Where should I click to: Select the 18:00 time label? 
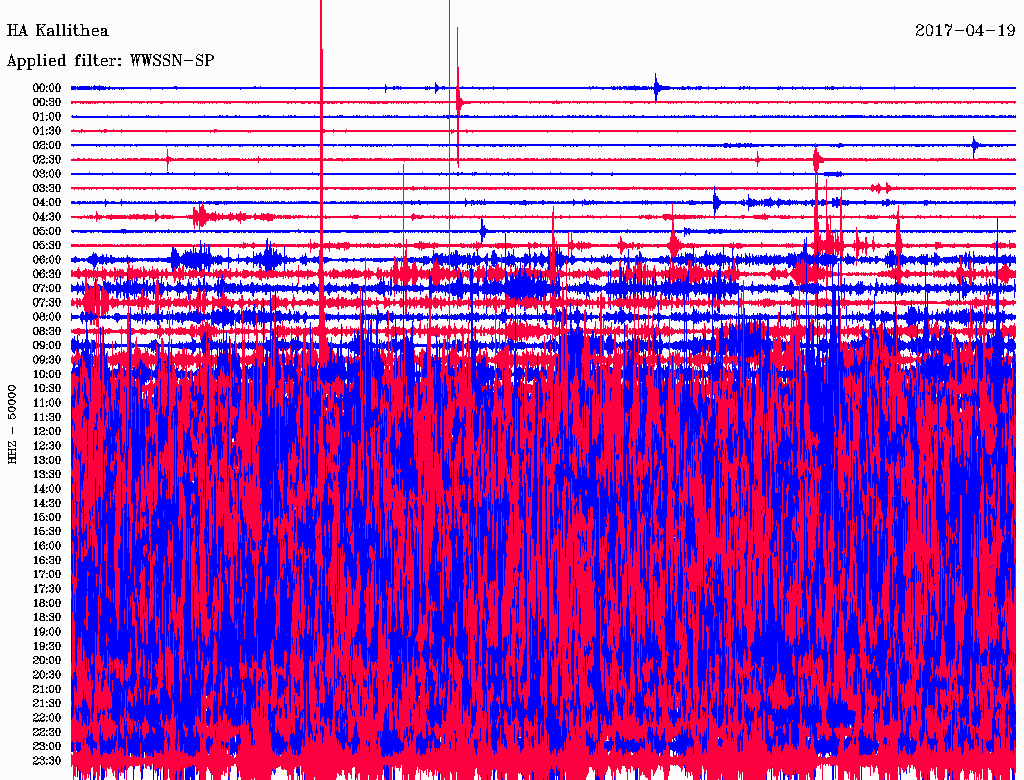click(x=47, y=604)
